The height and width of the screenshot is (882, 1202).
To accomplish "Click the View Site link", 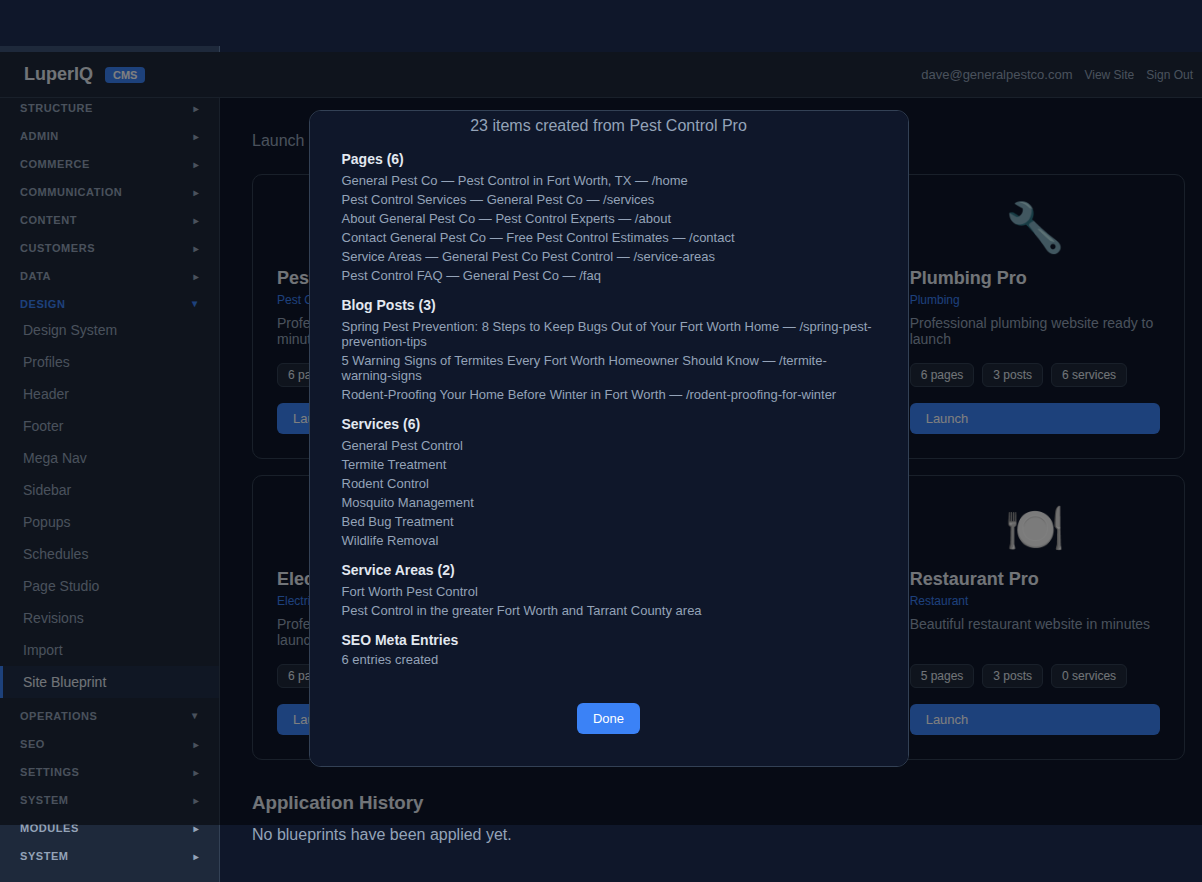I will [1109, 74].
